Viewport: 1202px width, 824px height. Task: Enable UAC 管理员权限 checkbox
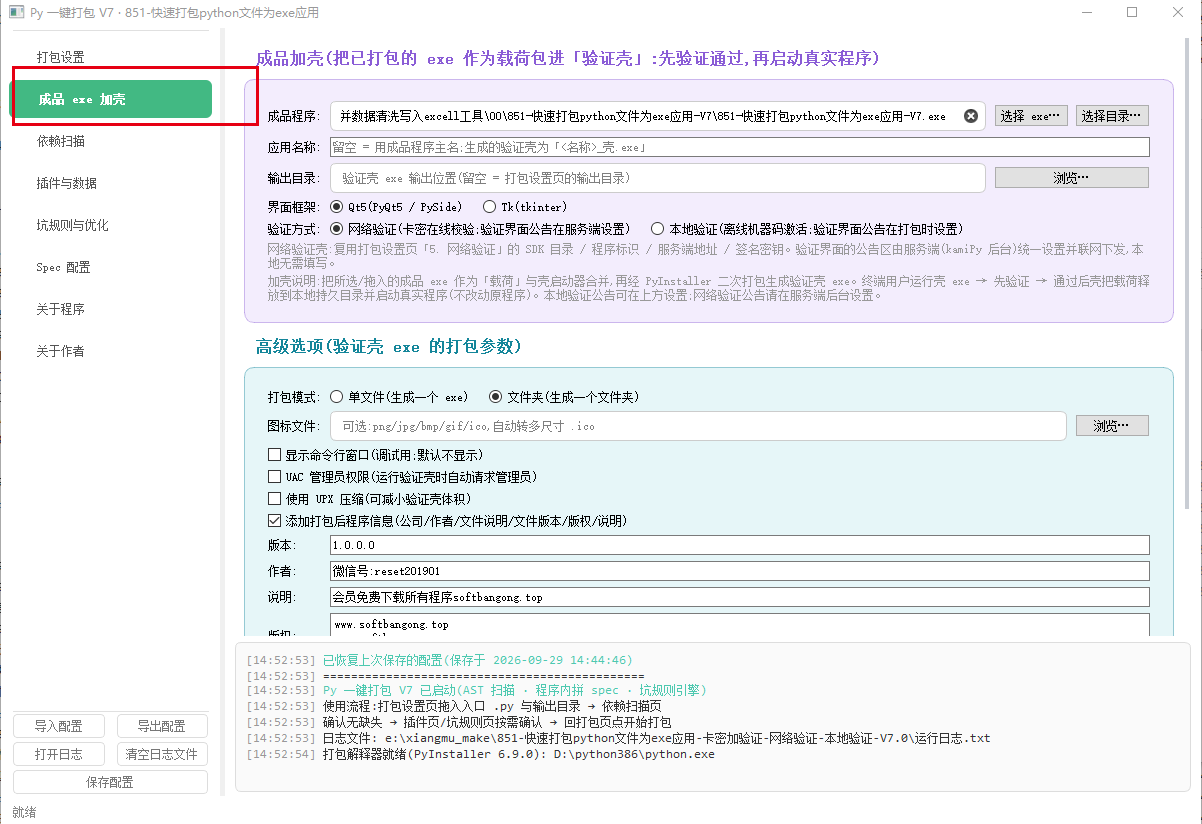(404, 477)
